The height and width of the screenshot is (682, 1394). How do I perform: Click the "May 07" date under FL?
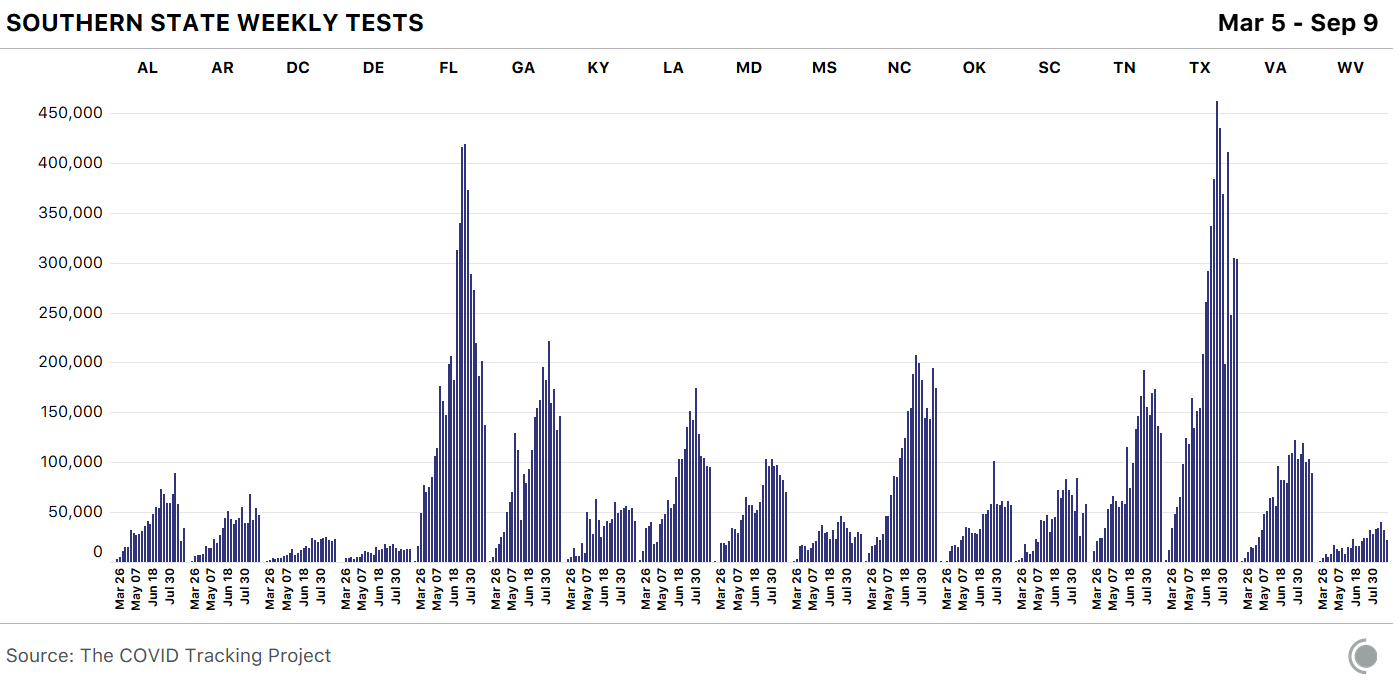point(437,590)
